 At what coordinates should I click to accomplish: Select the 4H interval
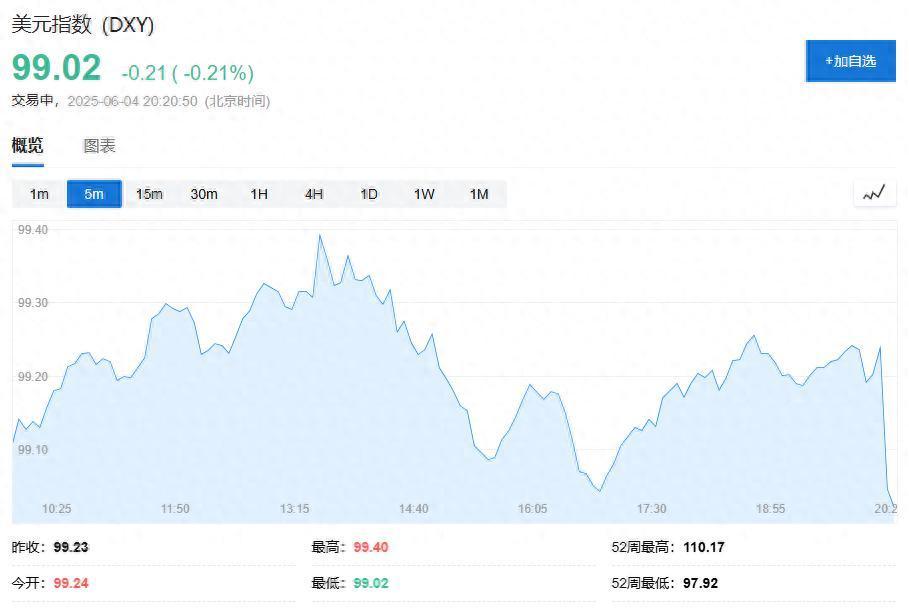[x=314, y=194]
